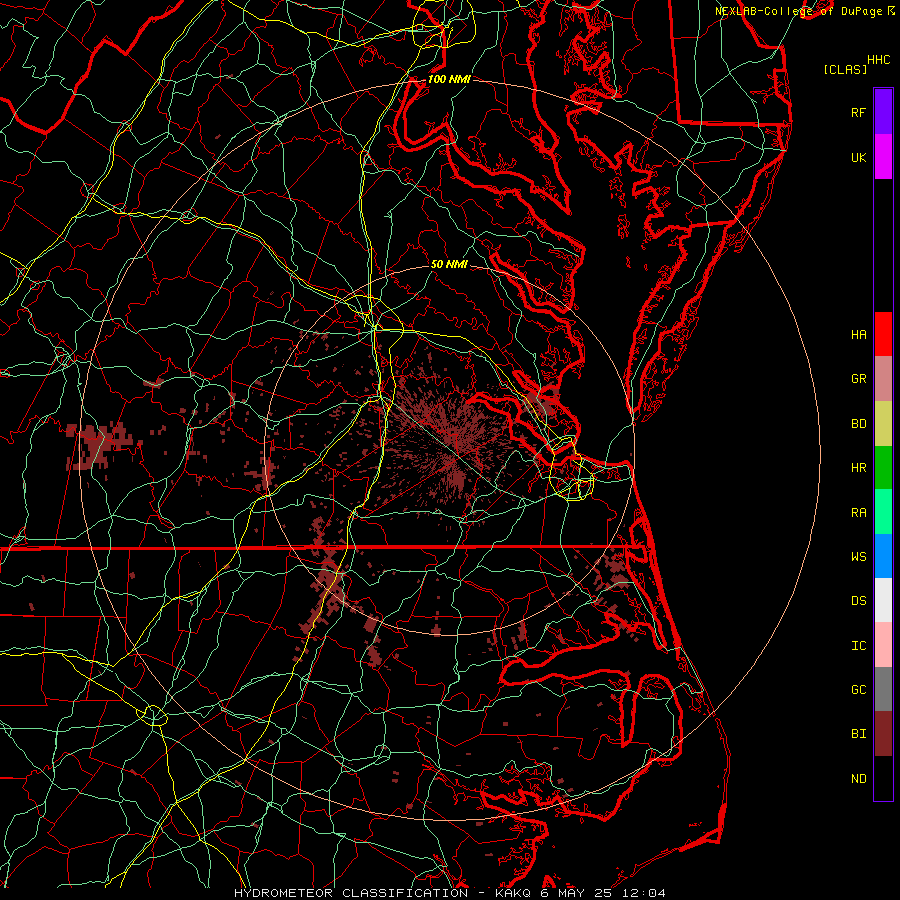Click the RF purple legend swatch

coord(883,112)
